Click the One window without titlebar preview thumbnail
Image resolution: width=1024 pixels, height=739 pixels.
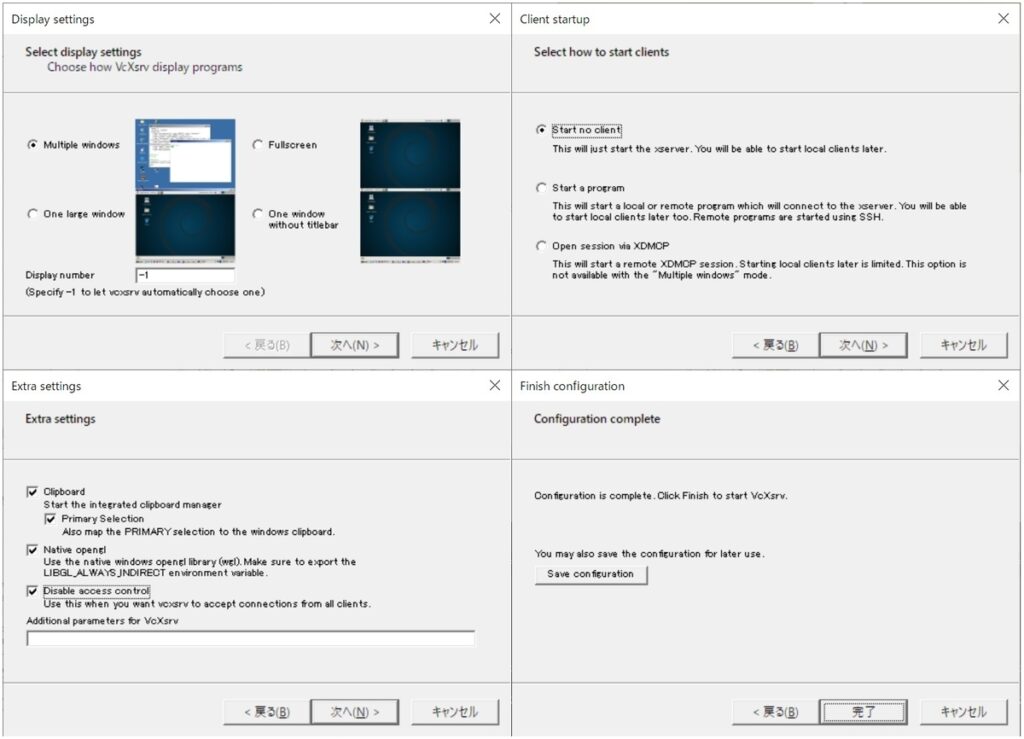coord(410,226)
